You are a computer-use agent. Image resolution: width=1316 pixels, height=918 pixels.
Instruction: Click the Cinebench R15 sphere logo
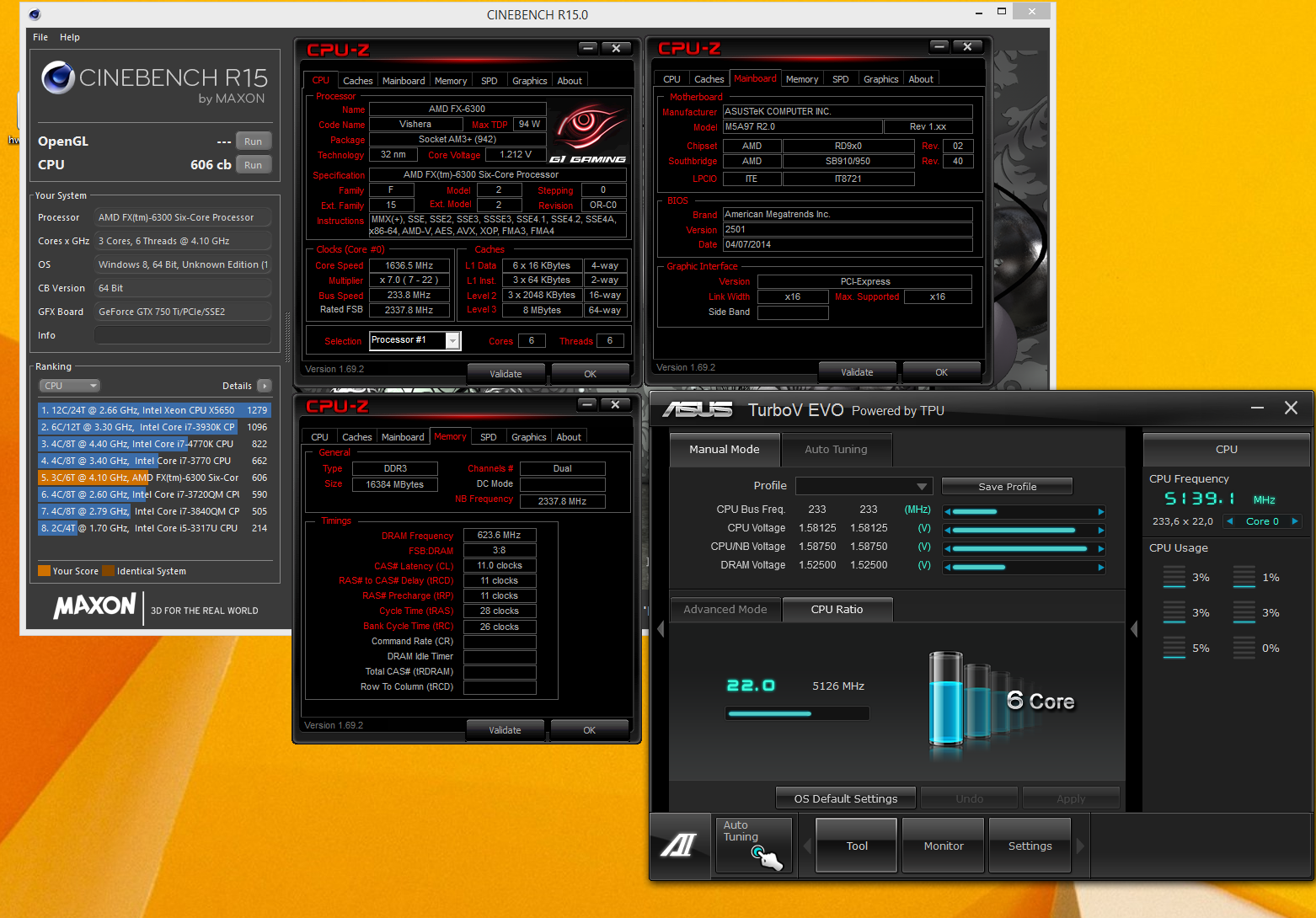pyautogui.click(x=58, y=77)
